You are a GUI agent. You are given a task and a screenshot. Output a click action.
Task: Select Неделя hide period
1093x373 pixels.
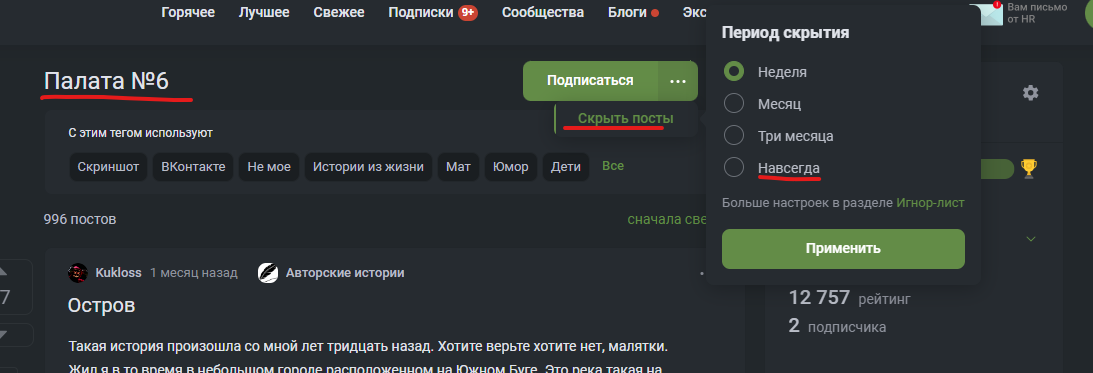click(x=734, y=71)
